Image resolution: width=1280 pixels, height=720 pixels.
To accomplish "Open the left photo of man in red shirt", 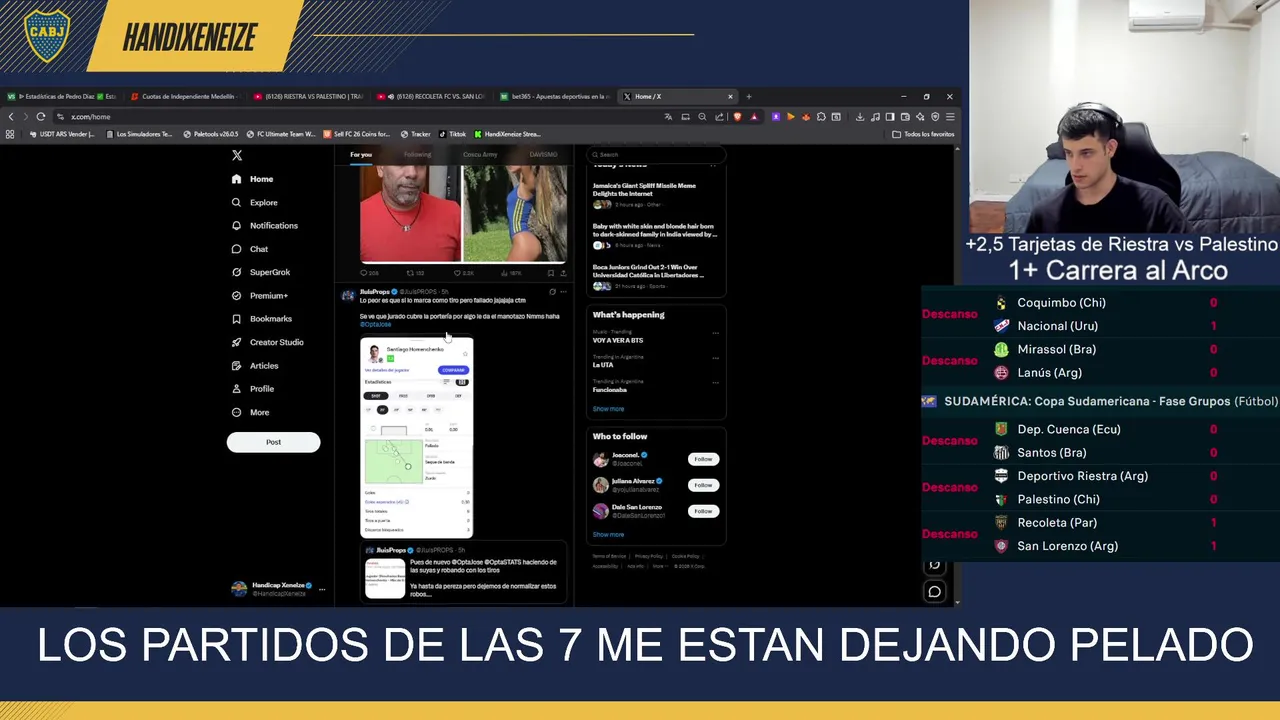I will click(410, 213).
